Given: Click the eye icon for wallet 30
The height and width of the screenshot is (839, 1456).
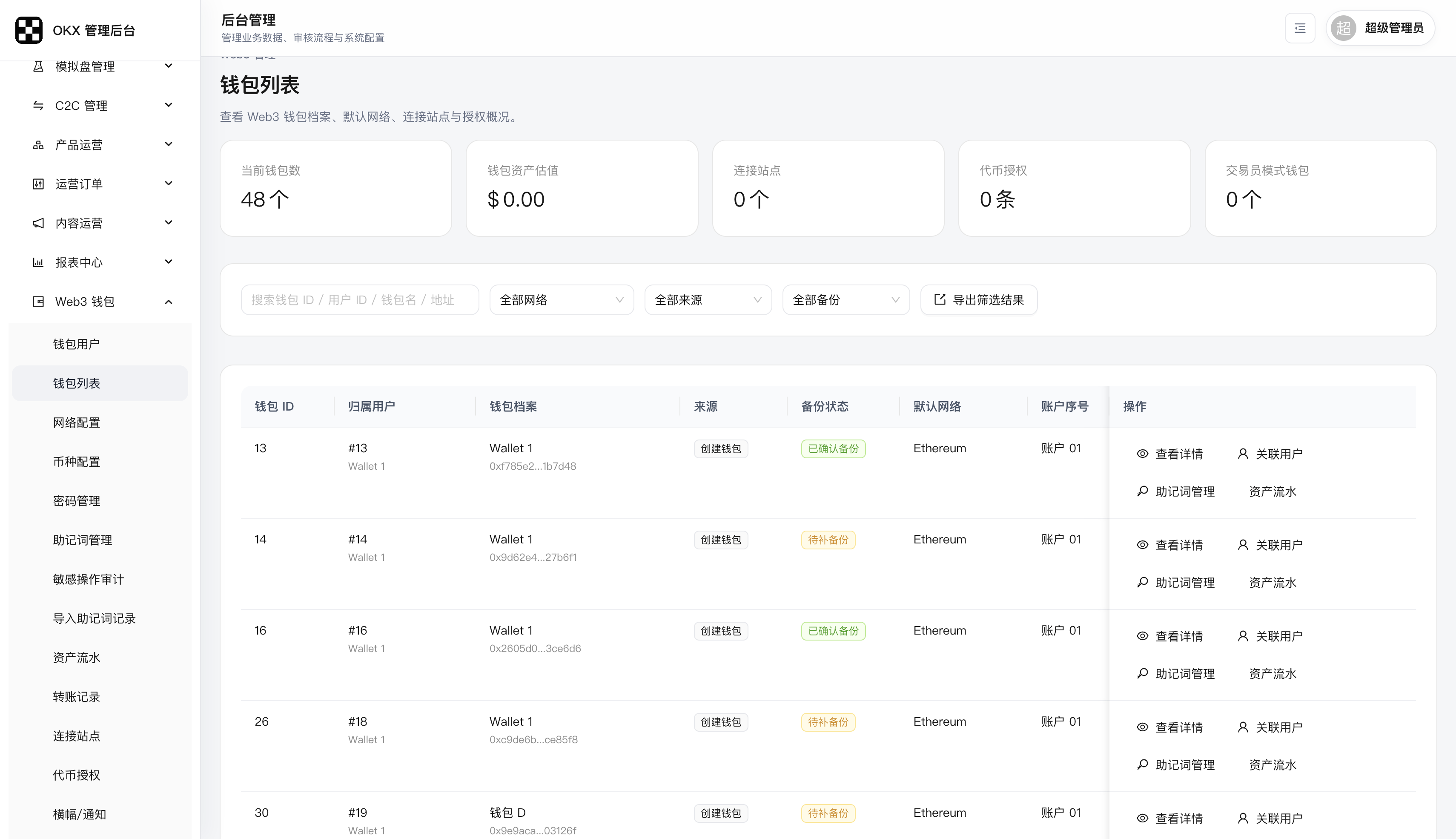Looking at the screenshot, I should tap(1143, 818).
